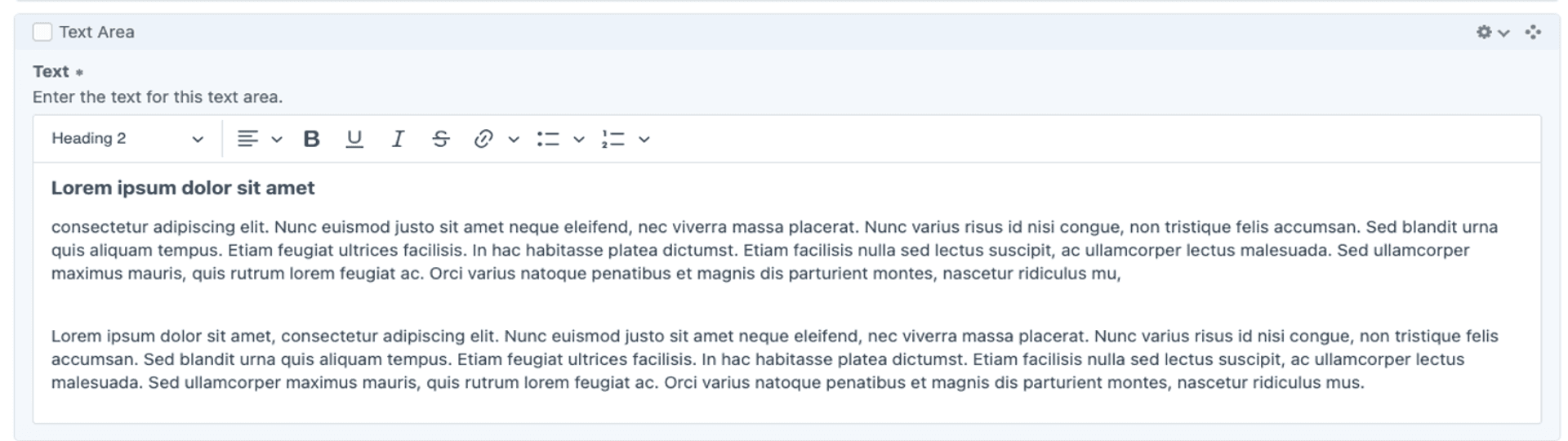Open the Heading 2 style dropdown

point(127,139)
